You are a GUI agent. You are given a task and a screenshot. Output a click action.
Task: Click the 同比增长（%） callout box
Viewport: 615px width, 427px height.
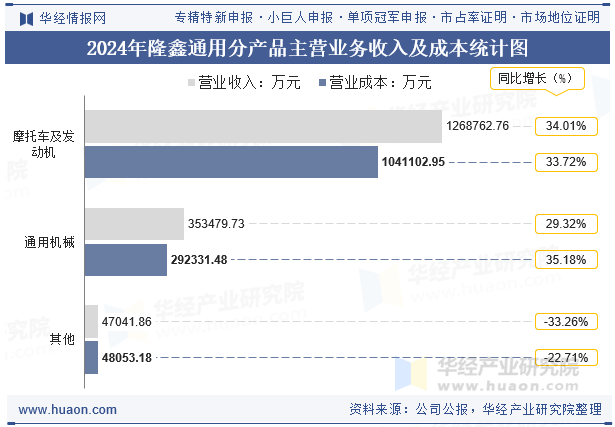pyautogui.click(x=537, y=78)
